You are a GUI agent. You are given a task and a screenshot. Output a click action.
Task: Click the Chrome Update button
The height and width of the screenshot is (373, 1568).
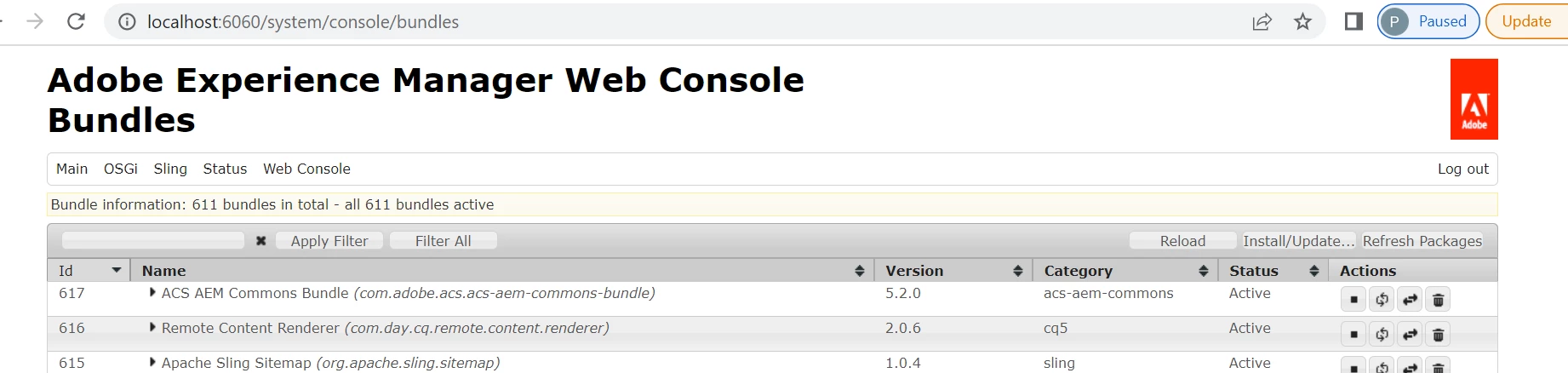tap(1526, 21)
